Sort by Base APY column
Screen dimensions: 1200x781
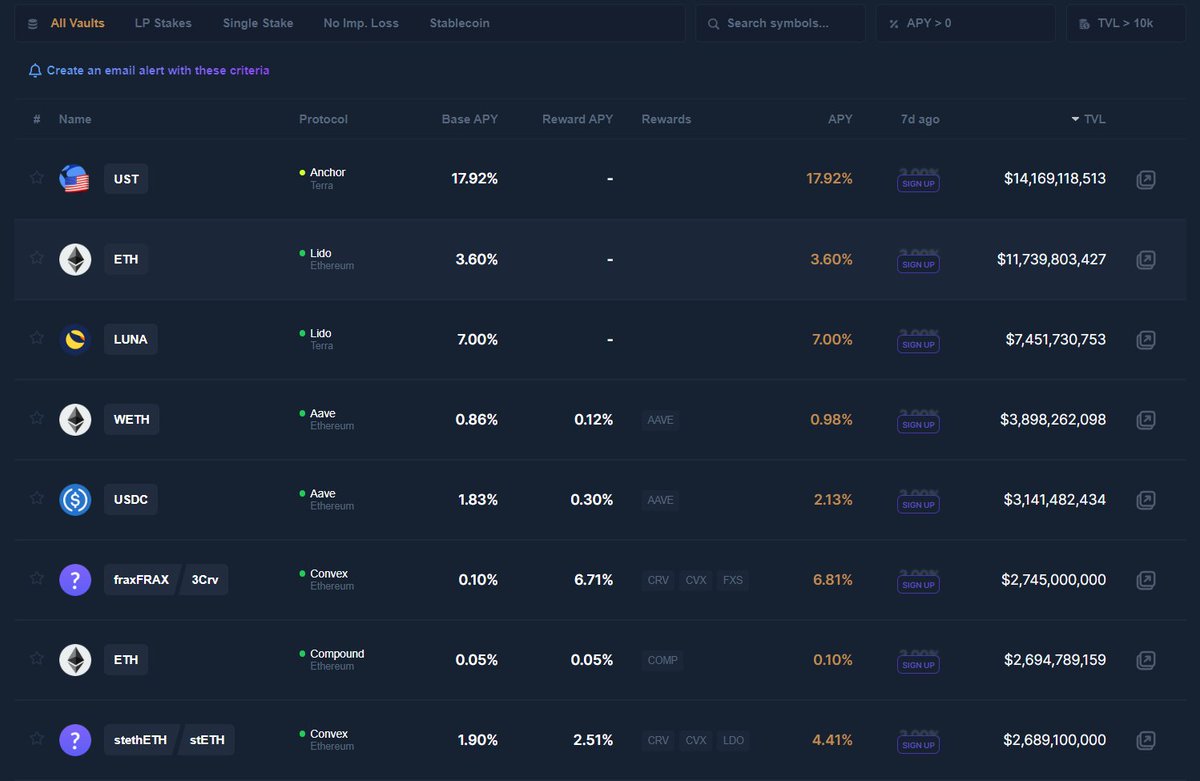point(470,119)
